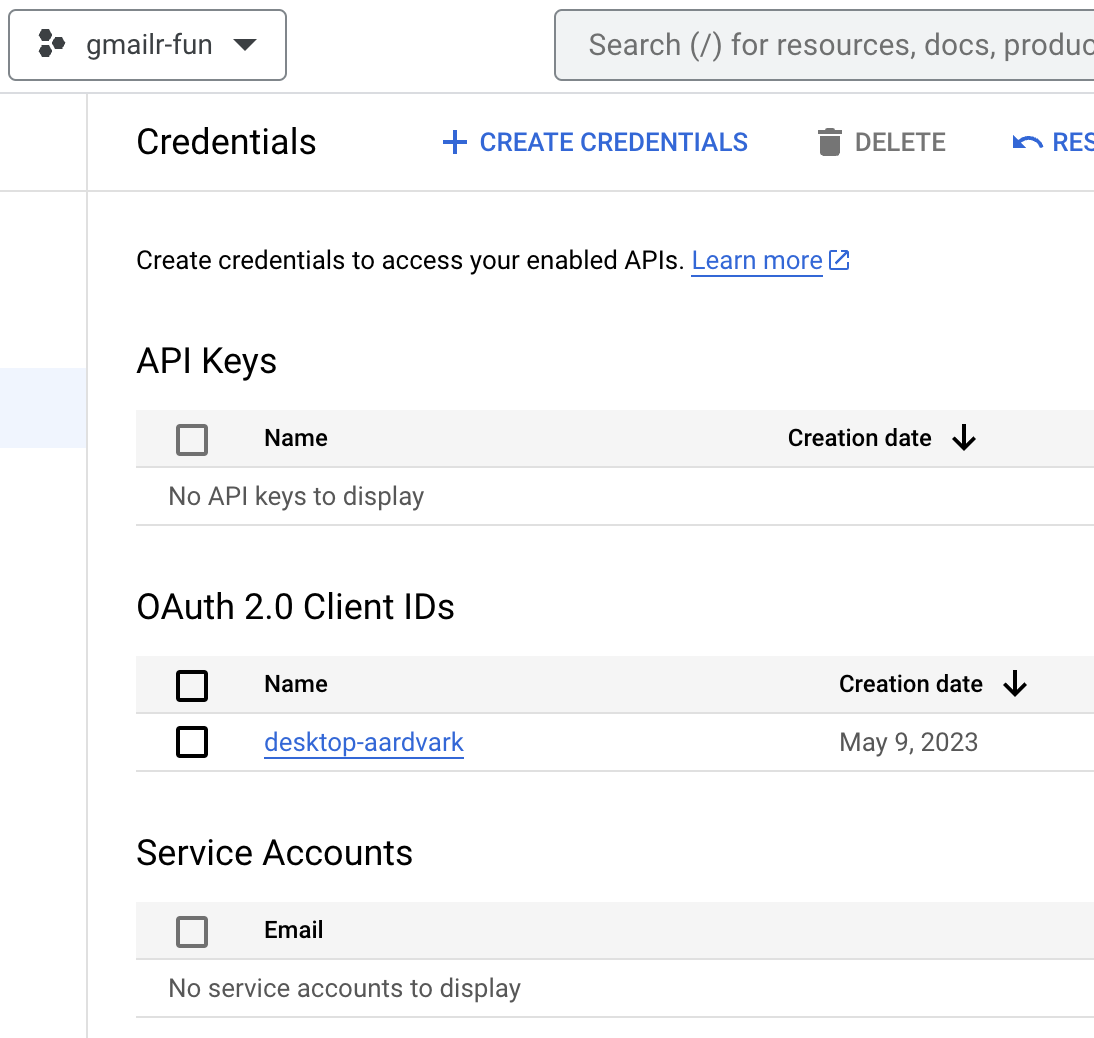The width and height of the screenshot is (1094, 1038).
Task: Click the plus icon beside CREATE CREDENTIALS
Action: tap(455, 142)
